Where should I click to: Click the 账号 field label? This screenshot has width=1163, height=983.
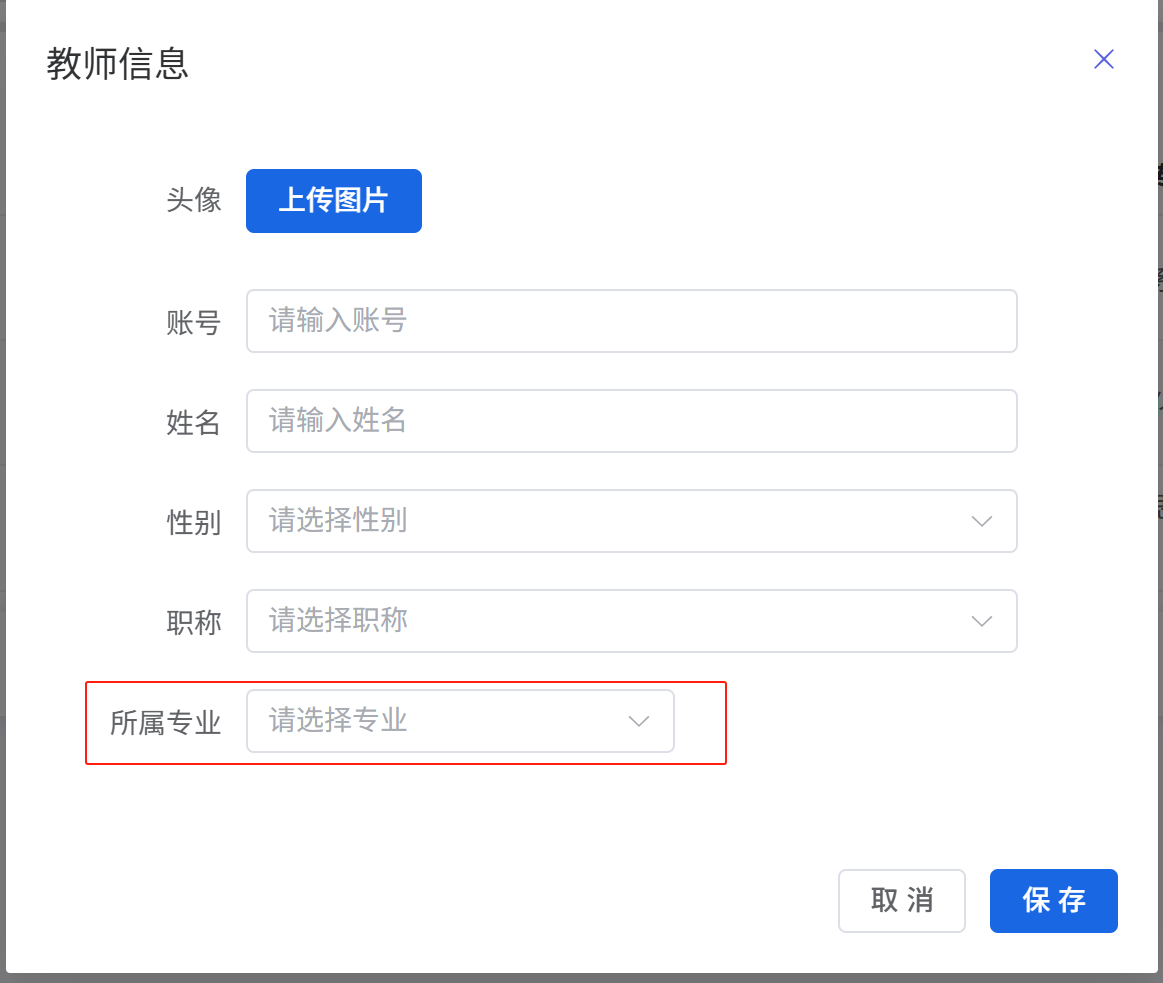(x=193, y=322)
